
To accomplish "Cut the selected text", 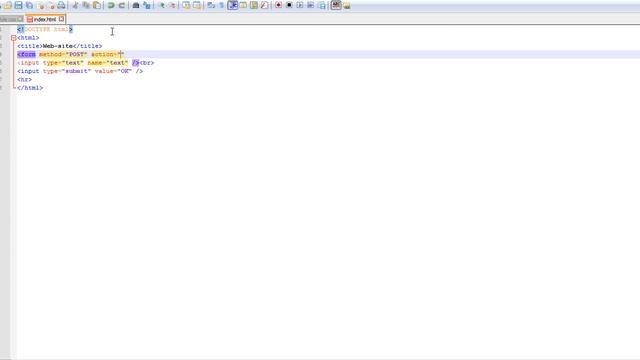I will pos(76,5).
